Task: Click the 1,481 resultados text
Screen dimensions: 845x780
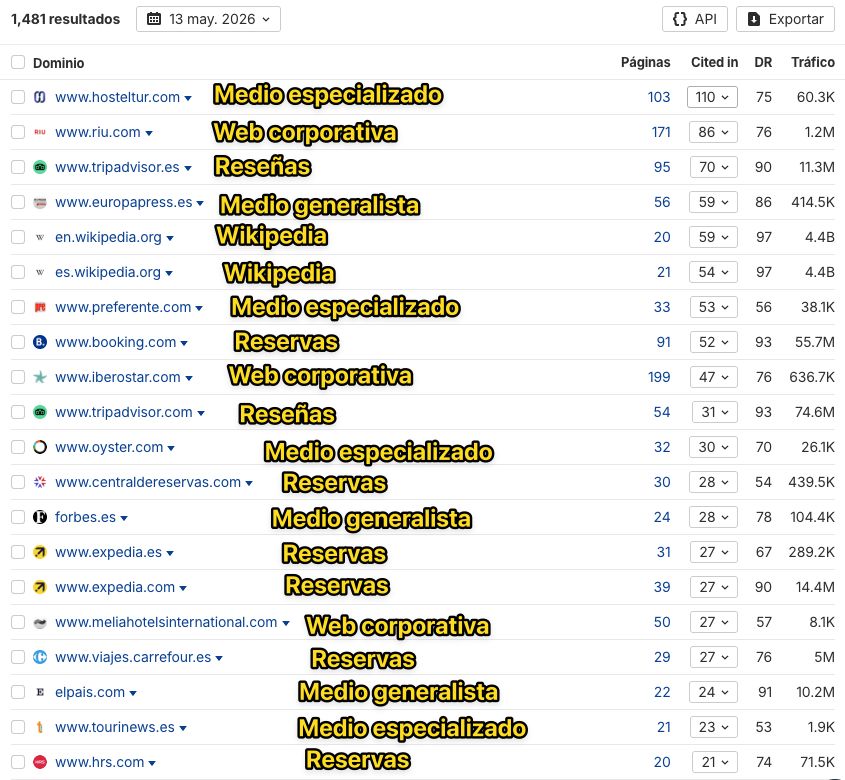Action: point(65,19)
